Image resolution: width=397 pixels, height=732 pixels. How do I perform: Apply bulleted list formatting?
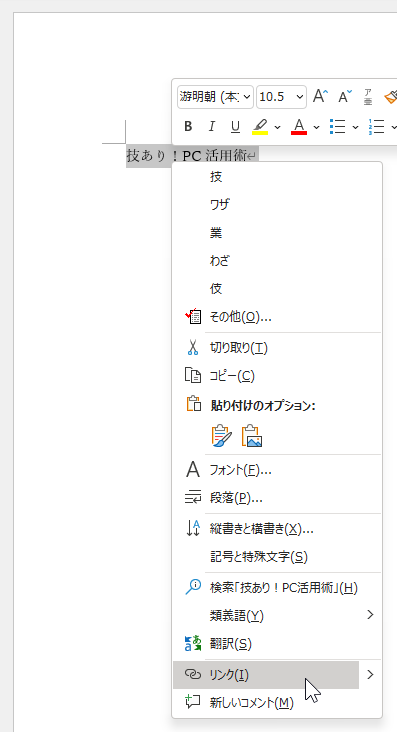click(x=337, y=127)
